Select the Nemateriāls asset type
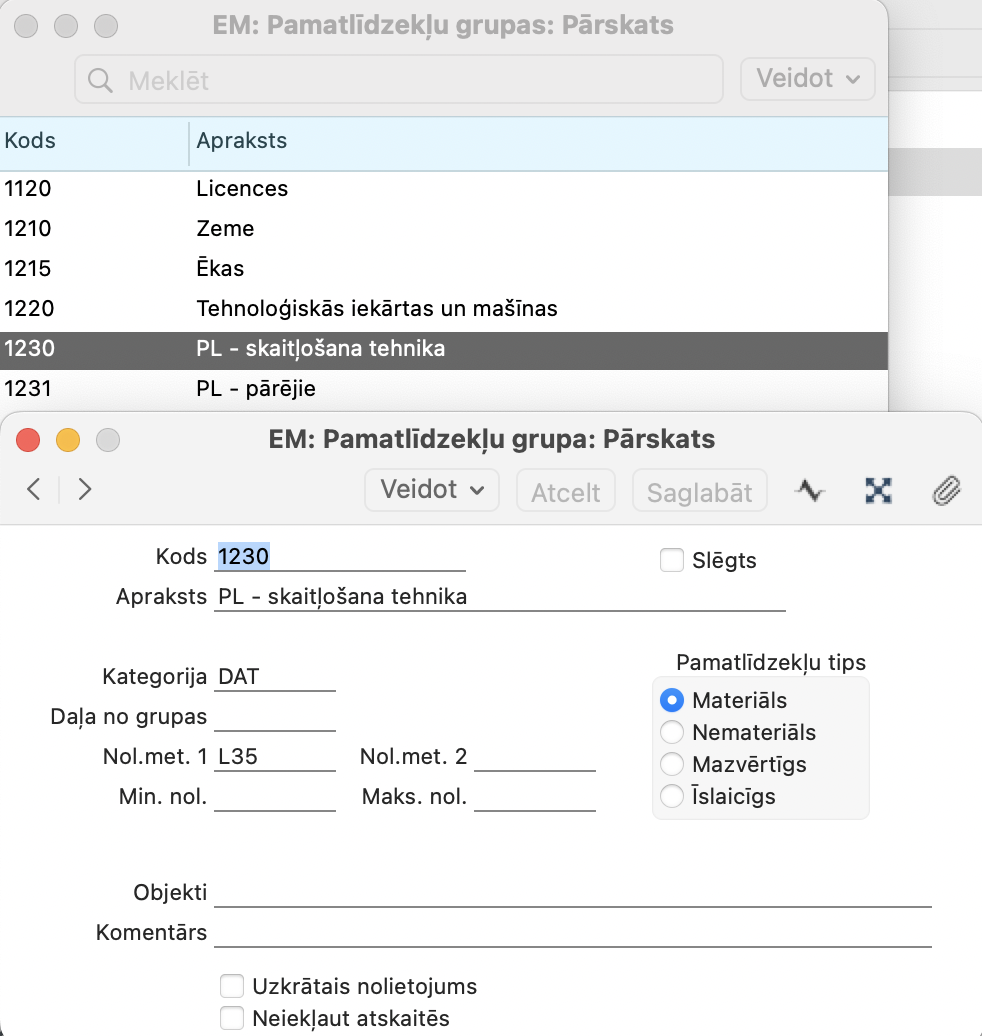This screenshot has width=982, height=1036. click(673, 733)
